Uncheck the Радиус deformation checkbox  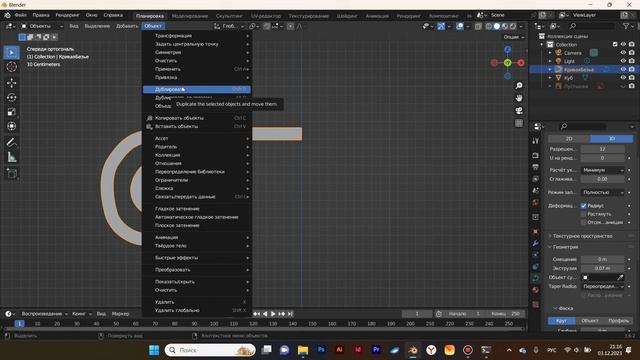583,206
